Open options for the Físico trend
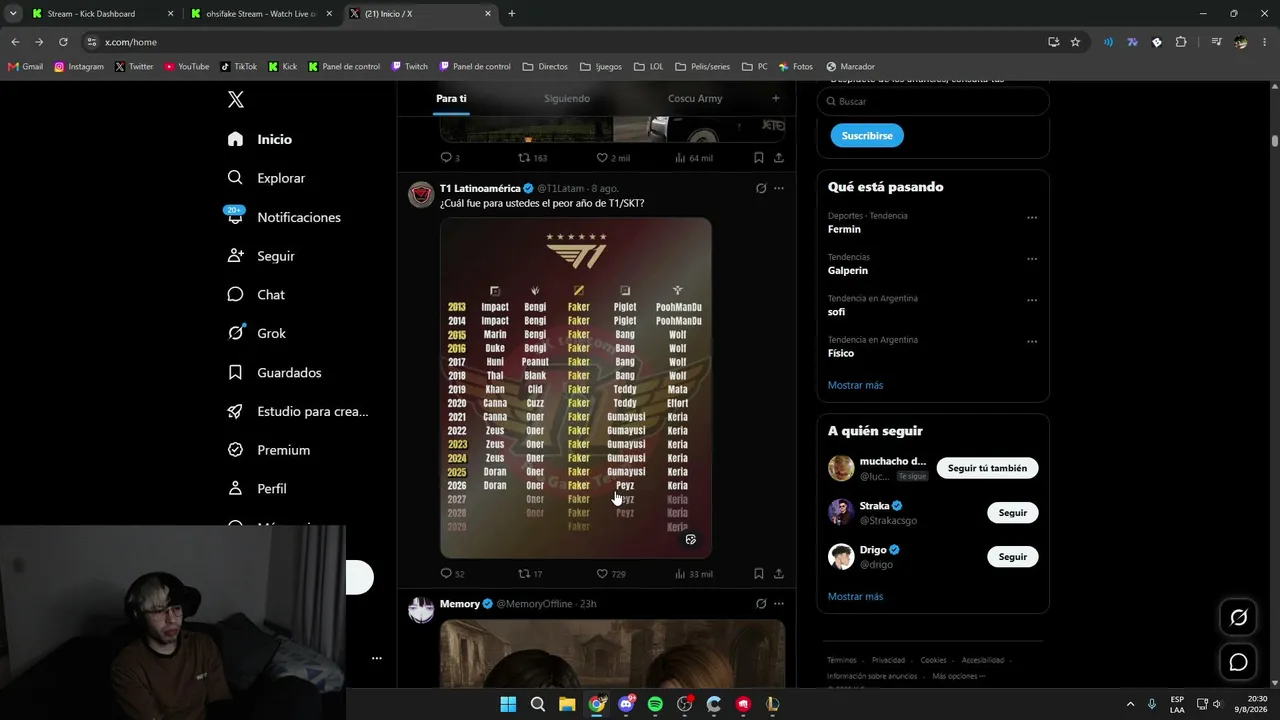Image resolution: width=1280 pixels, height=720 pixels. (x=1032, y=342)
